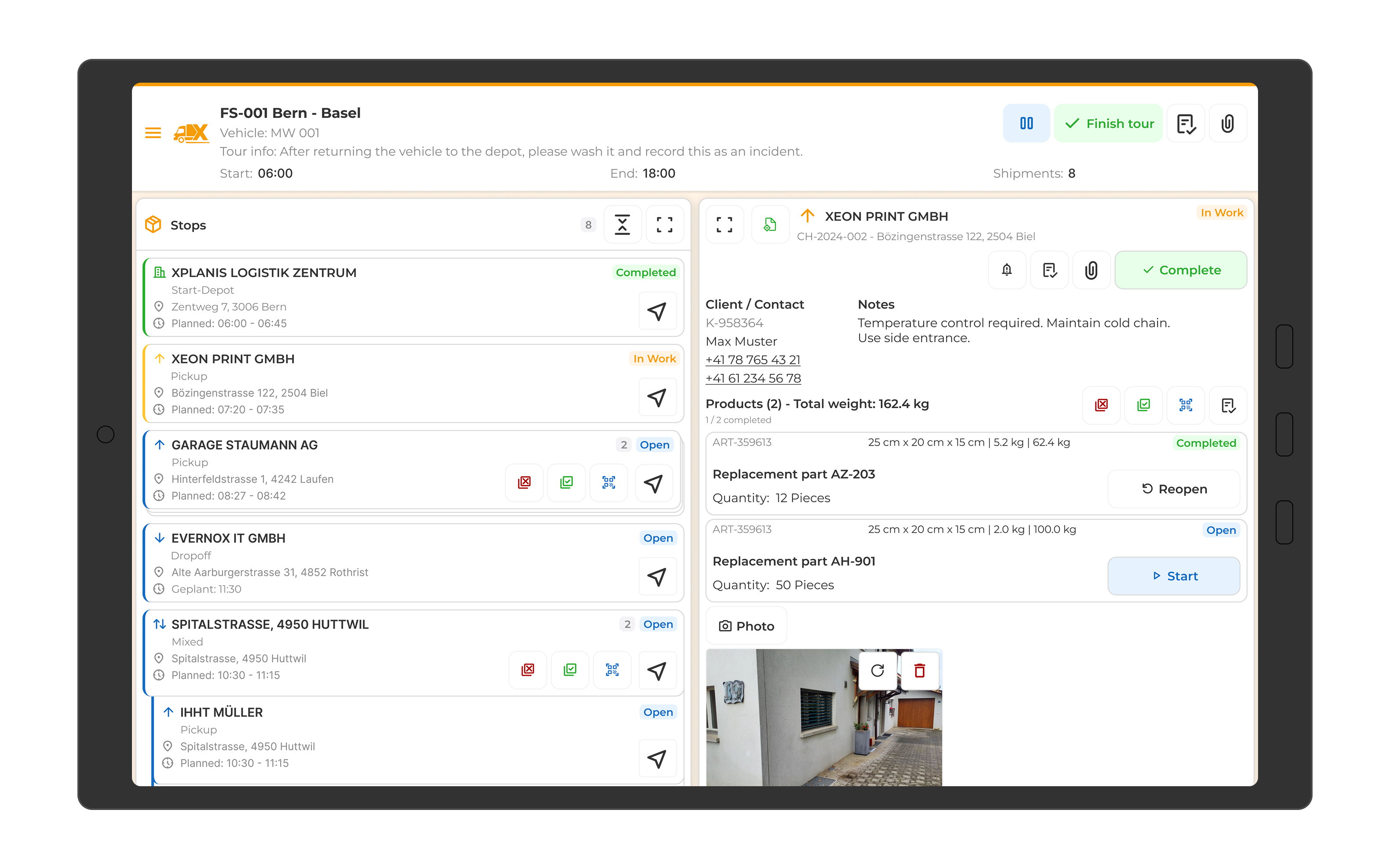Navigate to XPLANIS LOGISTIK ZENTRUM stop
Screen dimensions: 1390x868
657,311
